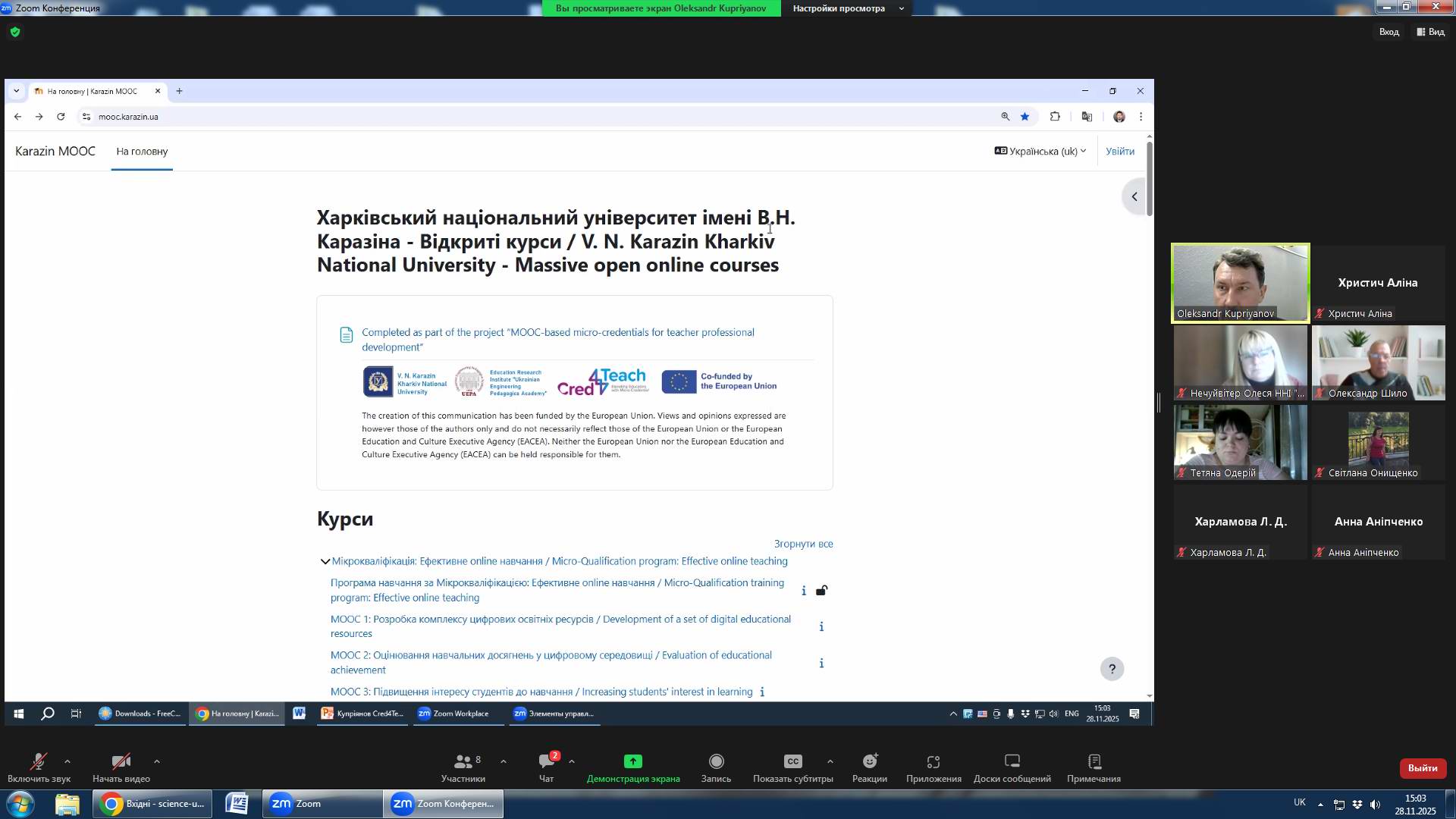Select Oleksandr Kupriyanov video thumbnail

click(x=1240, y=283)
